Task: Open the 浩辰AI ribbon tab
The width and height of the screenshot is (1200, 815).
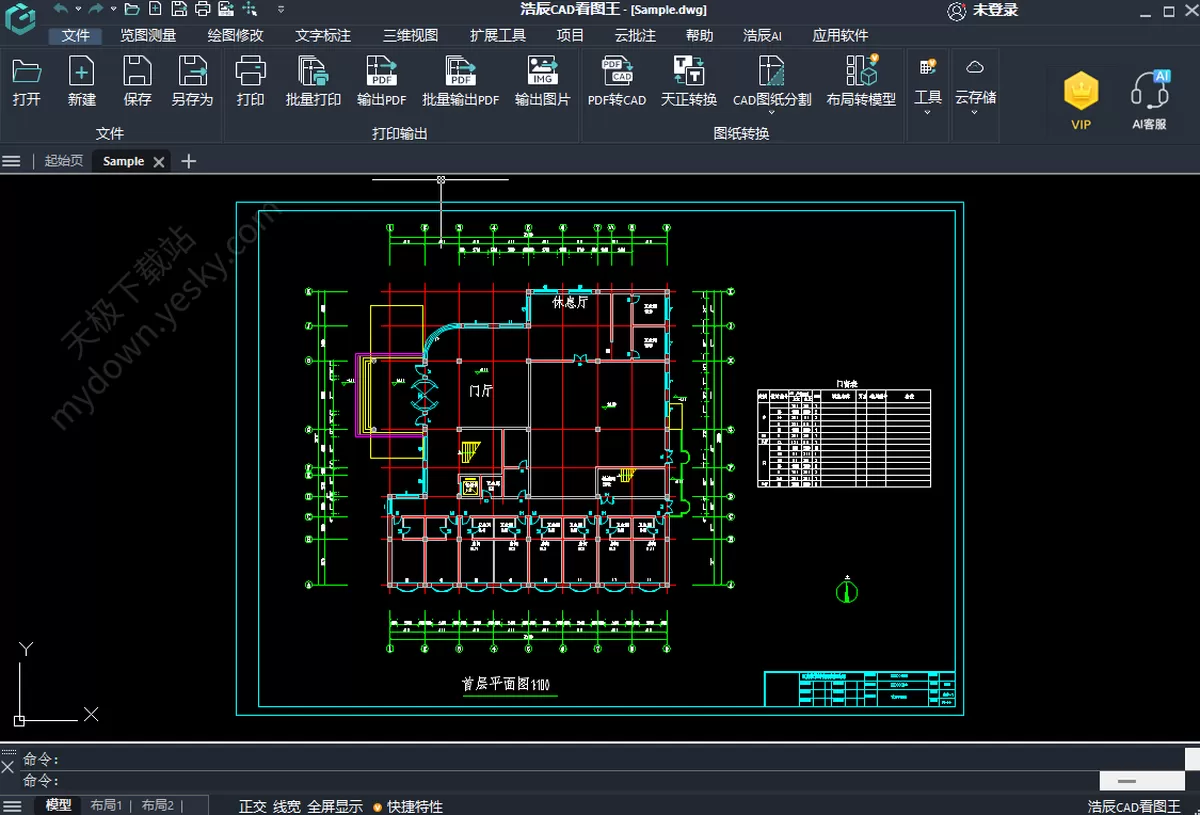Action: tap(763, 35)
